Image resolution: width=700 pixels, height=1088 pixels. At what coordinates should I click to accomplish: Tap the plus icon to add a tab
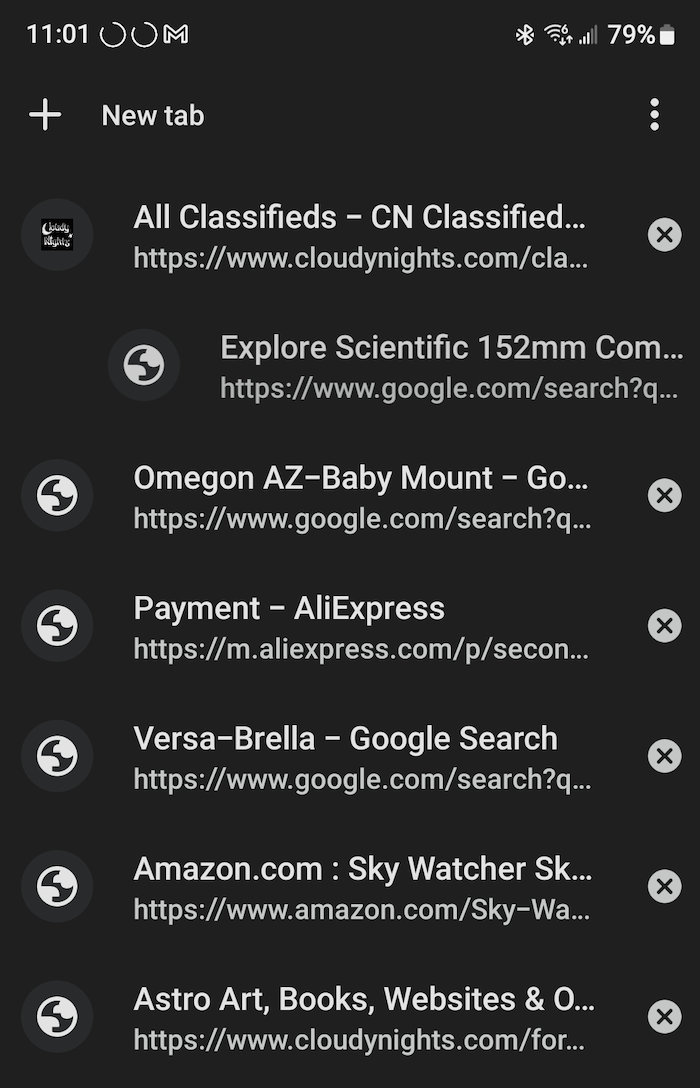[x=44, y=115]
